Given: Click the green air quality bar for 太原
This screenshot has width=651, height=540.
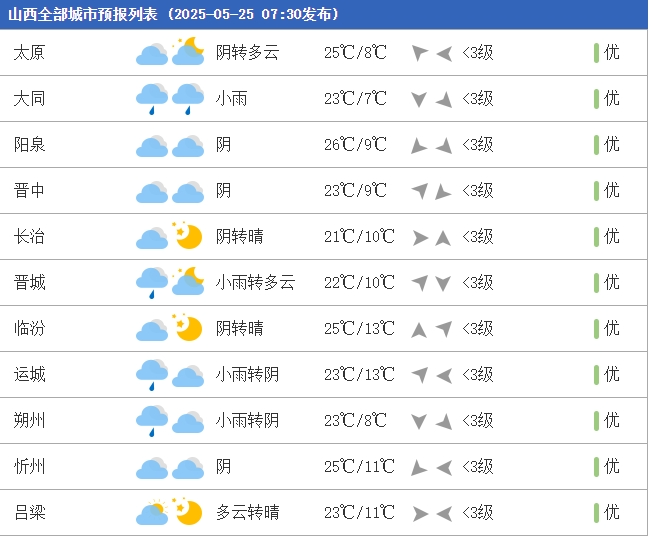Looking at the screenshot, I should [596, 53].
